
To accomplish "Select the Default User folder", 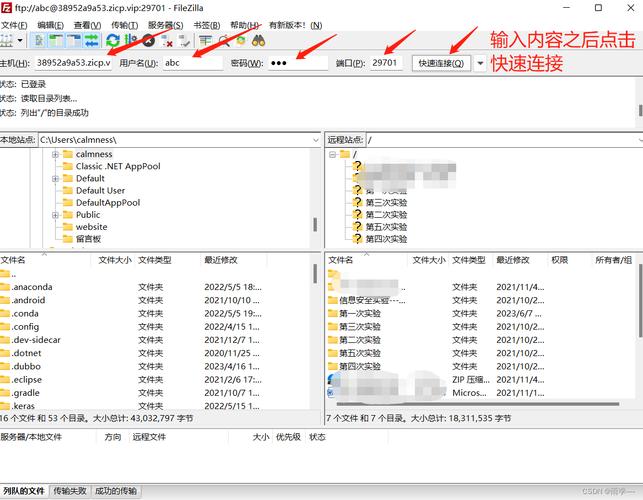I will click(100, 190).
